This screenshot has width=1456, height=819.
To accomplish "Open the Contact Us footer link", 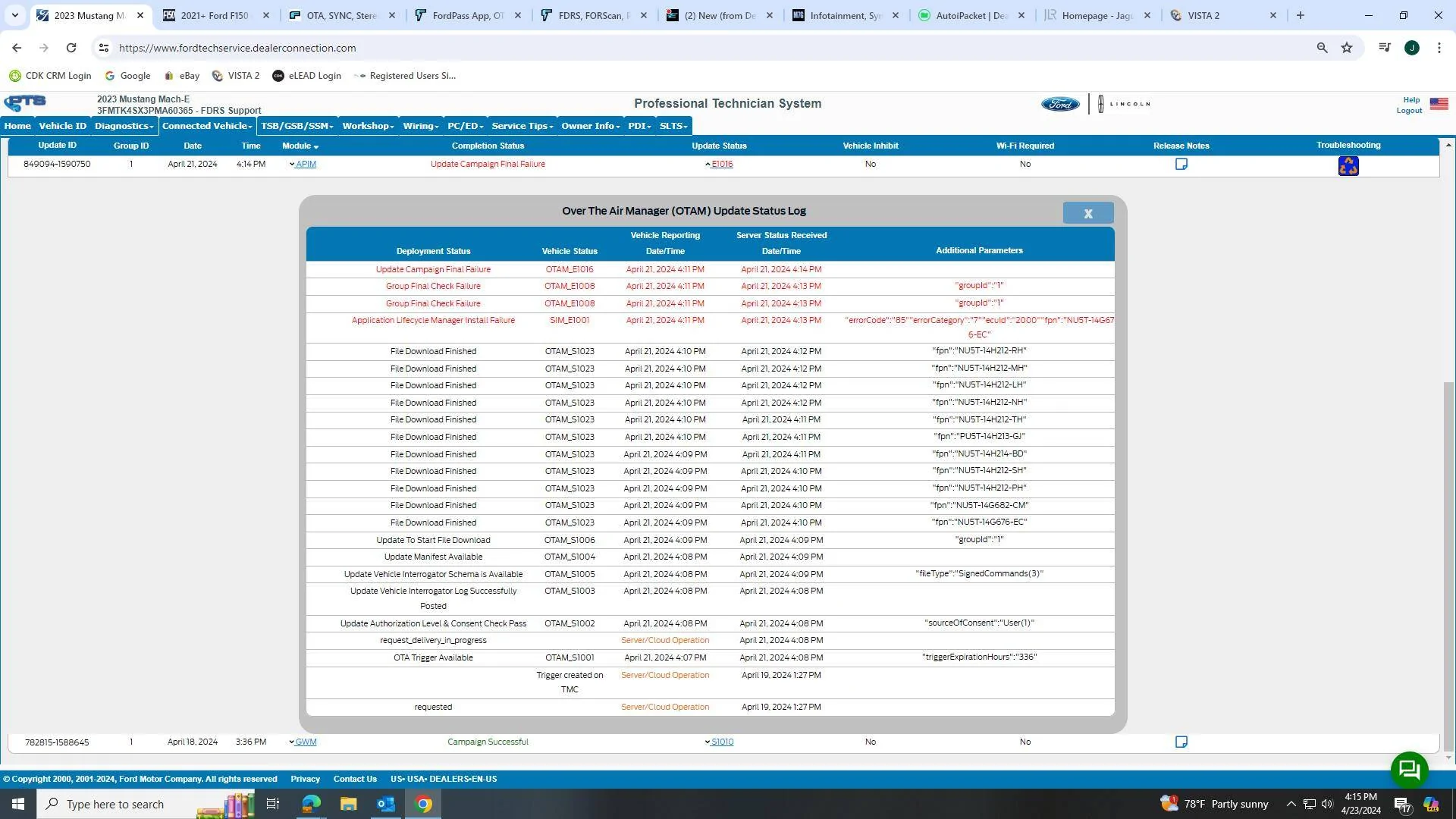I will click(355, 779).
